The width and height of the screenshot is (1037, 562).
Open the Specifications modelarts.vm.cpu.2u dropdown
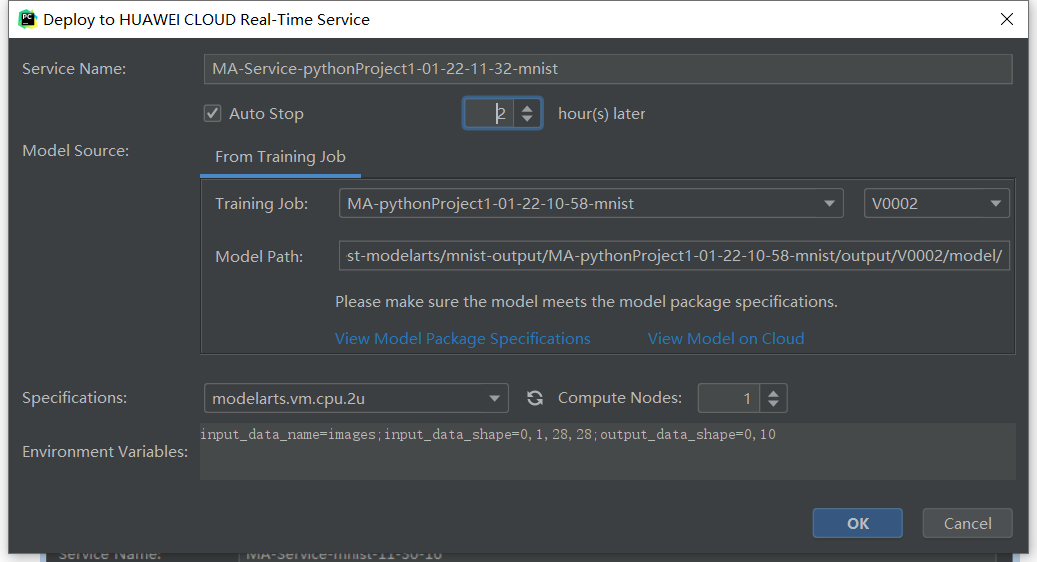click(356, 398)
